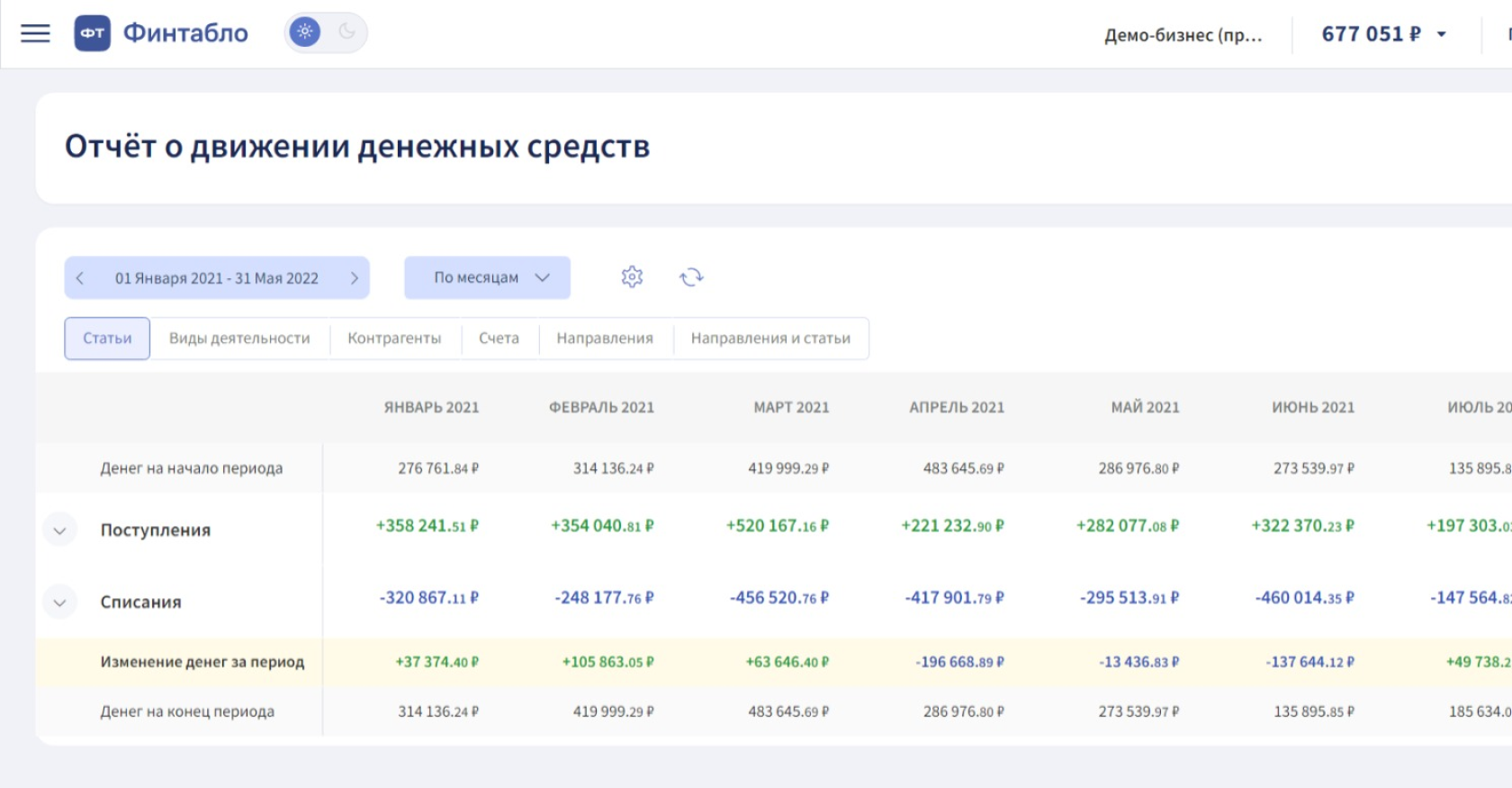This screenshot has width=1512, height=788.
Task: Click the ИЮНЬ 2021 column header
Action: (x=1313, y=407)
